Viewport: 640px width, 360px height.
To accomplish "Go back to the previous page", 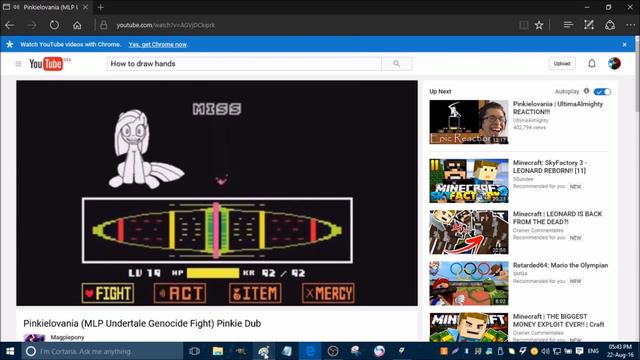I will click(x=10, y=25).
